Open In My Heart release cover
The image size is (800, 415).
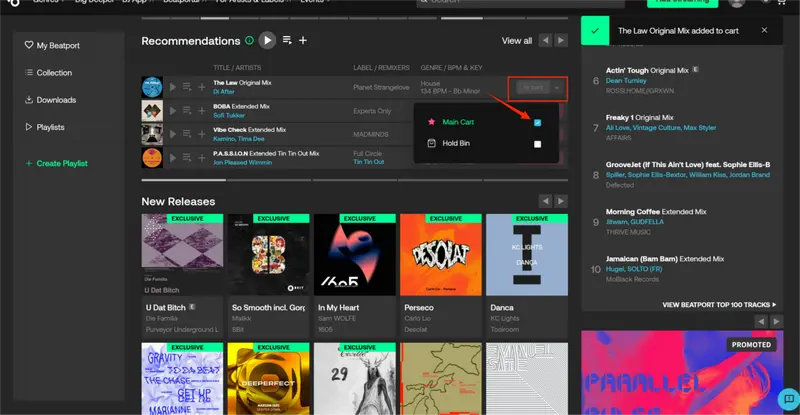click(x=355, y=255)
